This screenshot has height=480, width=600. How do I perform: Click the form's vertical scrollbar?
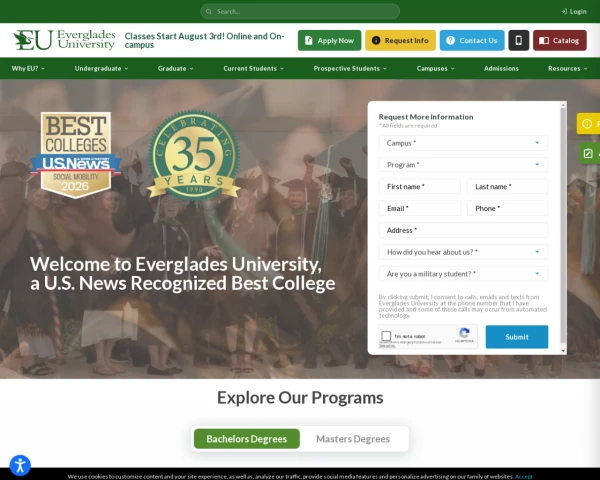click(x=563, y=226)
